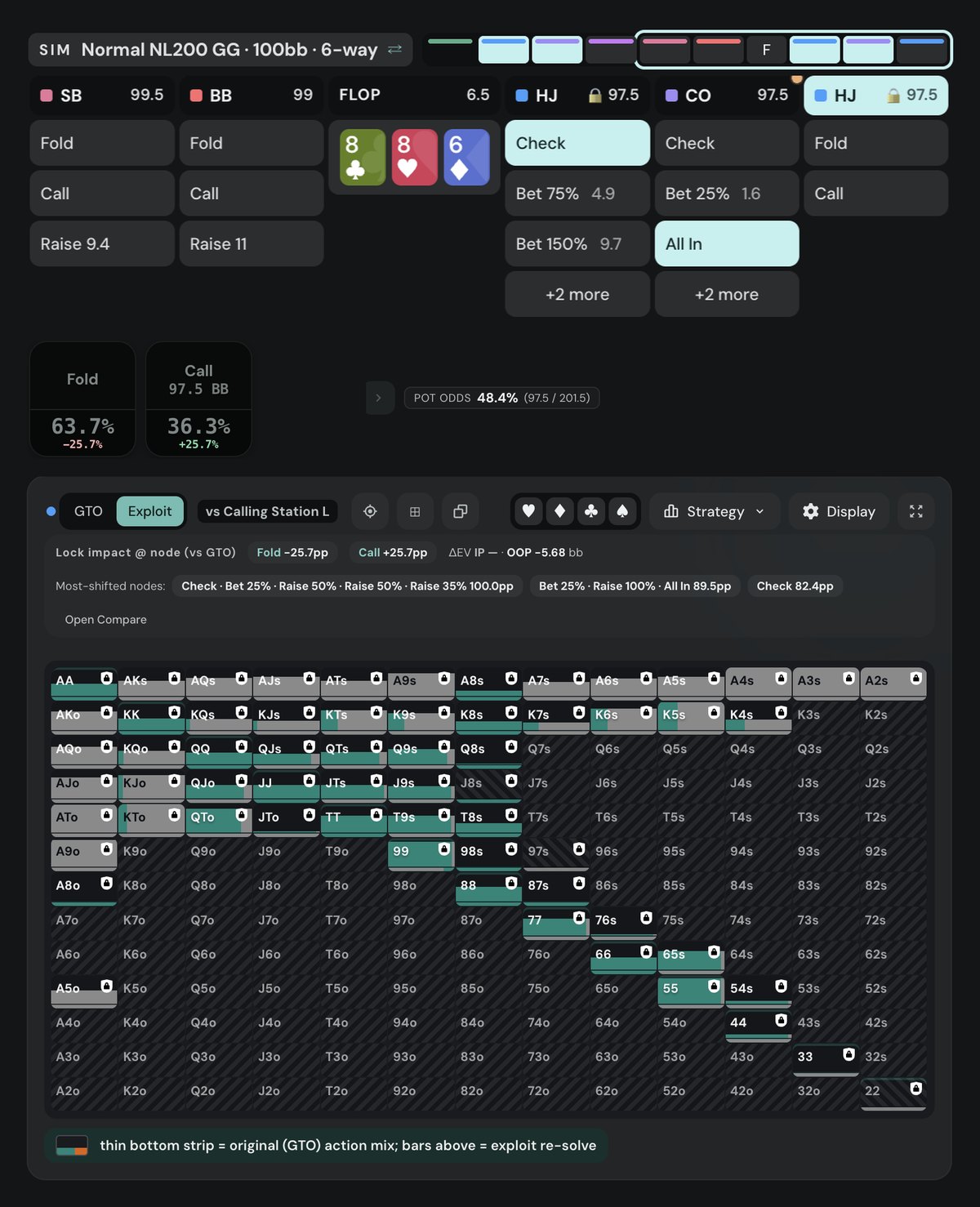Screen dimensions: 980x1207
Task: Click the lock icon on AA cell
Action: (x=107, y=679)
